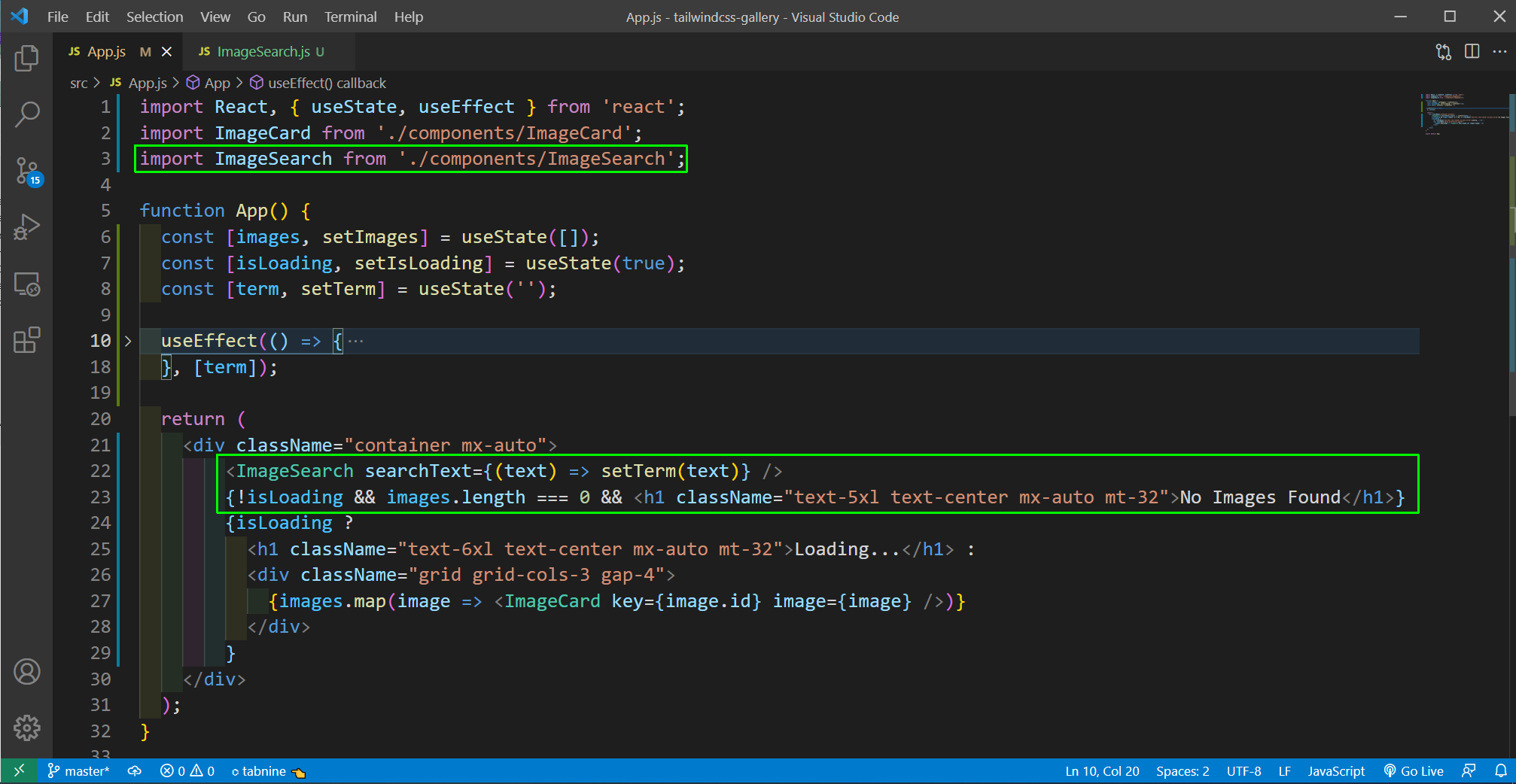Change the JavaScript language mode
The image size is (1516, 784).
[1335, 771]
